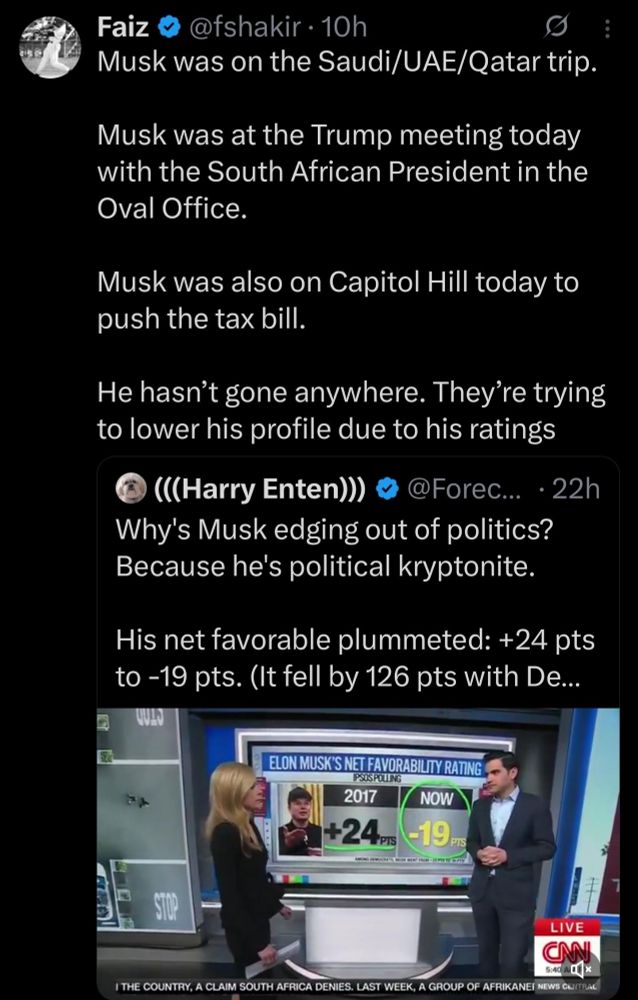Screen dimensions: 638x1000
Task: Click the "He hasn't gone anywhere" paragraph
Action: point(350,408)
